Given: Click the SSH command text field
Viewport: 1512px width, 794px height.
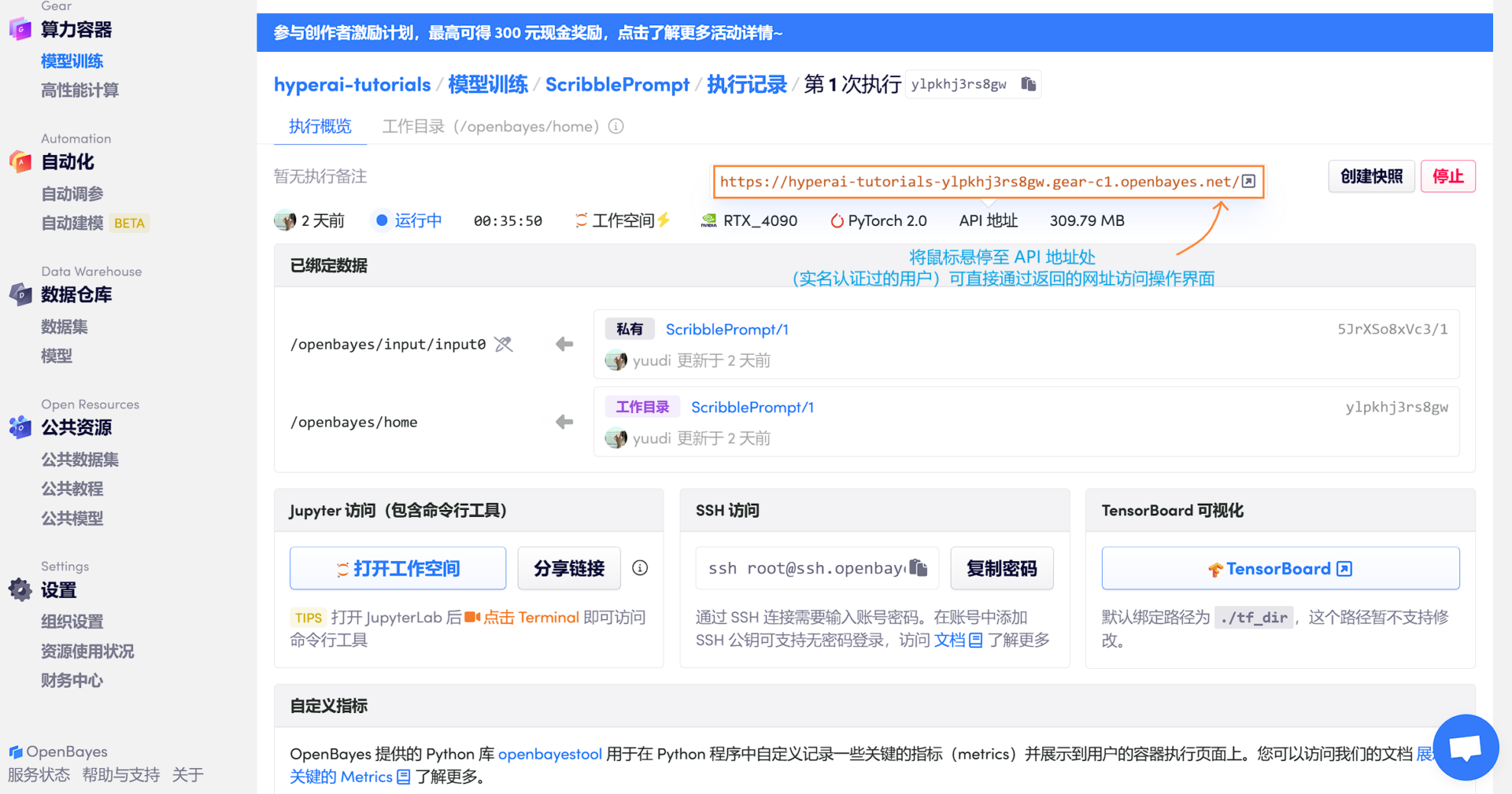Looking at the screenshot, I should pyautogui.click(x=806, y=568).
